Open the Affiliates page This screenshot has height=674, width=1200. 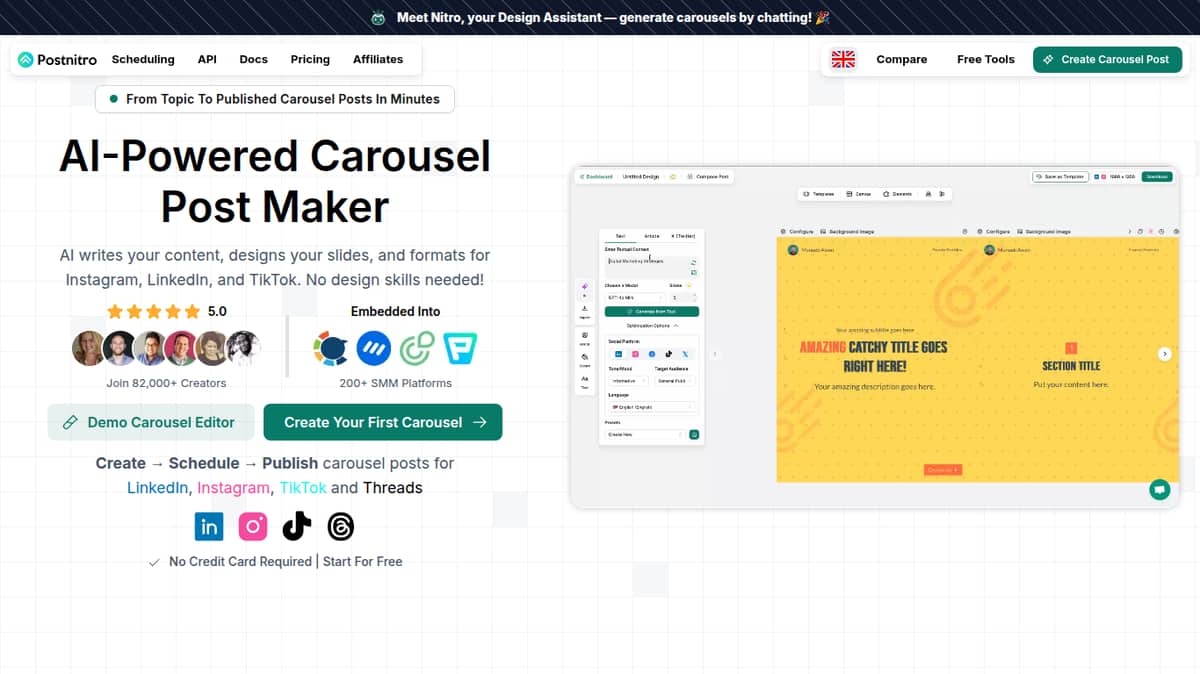(x=378, y=59)
